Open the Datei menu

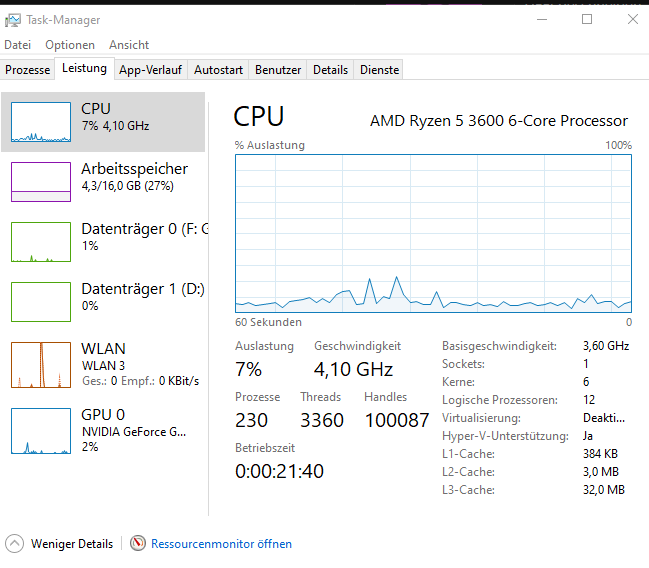click(x=17, y=45)
